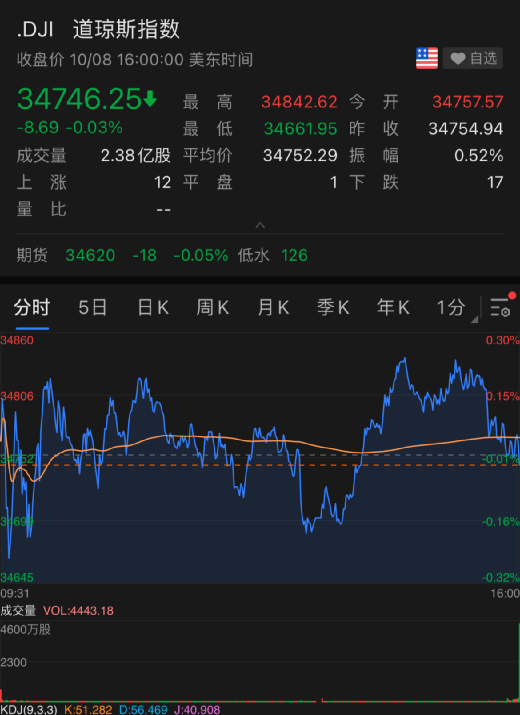Click the -0.32% axis label

point(501,578)
